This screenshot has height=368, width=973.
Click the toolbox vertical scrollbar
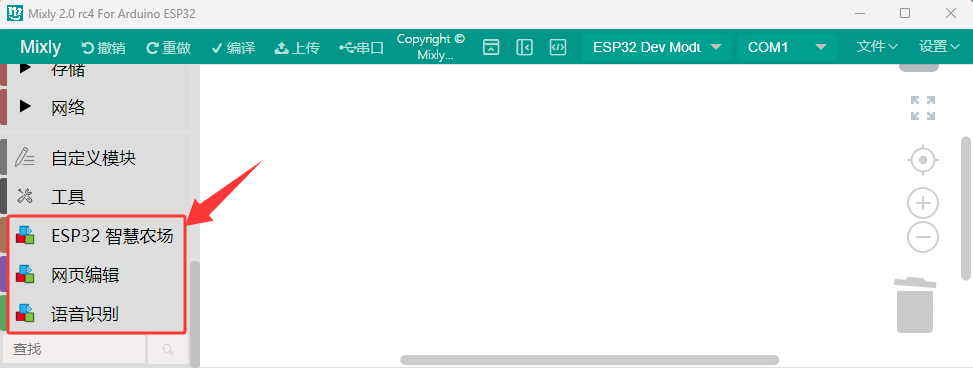[195, 314]
